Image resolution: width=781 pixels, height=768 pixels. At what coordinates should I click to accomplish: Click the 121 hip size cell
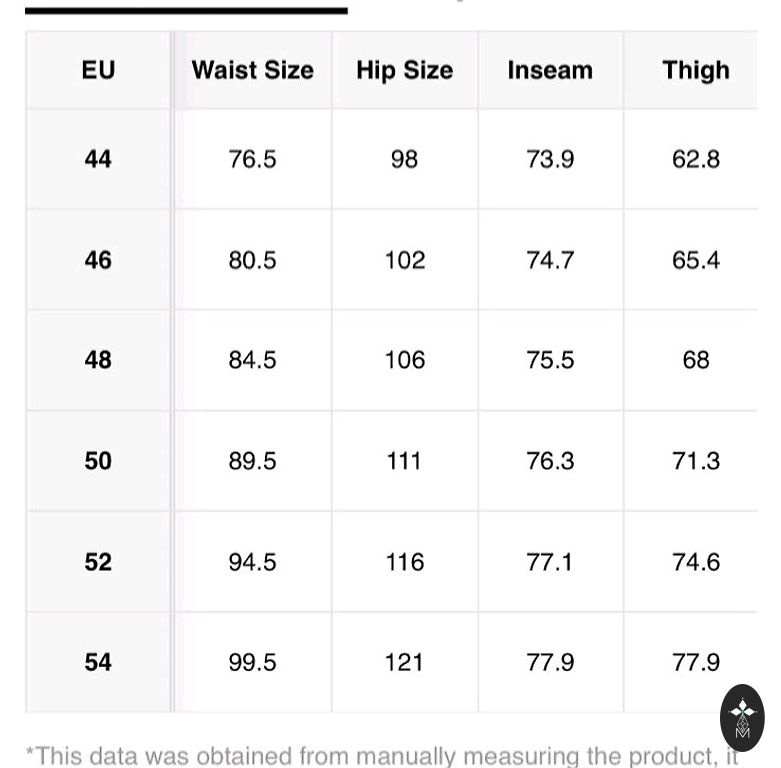pos(404,662)
